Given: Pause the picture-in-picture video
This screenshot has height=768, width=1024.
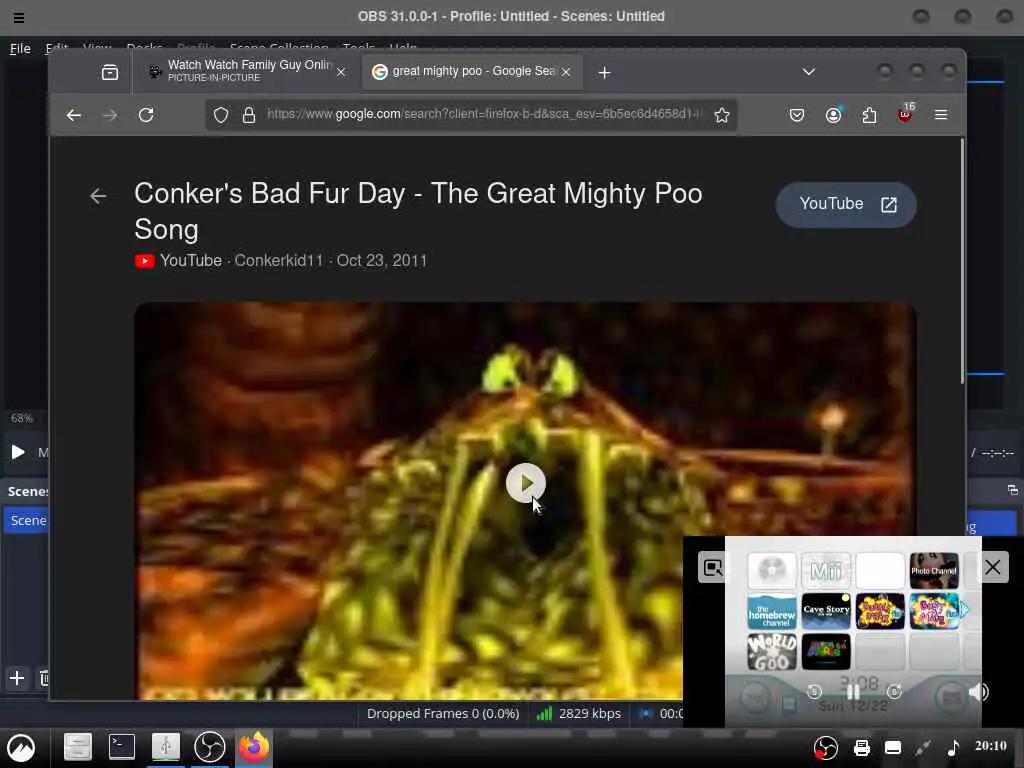Looking at the screenshot, I should click(854, 692).
